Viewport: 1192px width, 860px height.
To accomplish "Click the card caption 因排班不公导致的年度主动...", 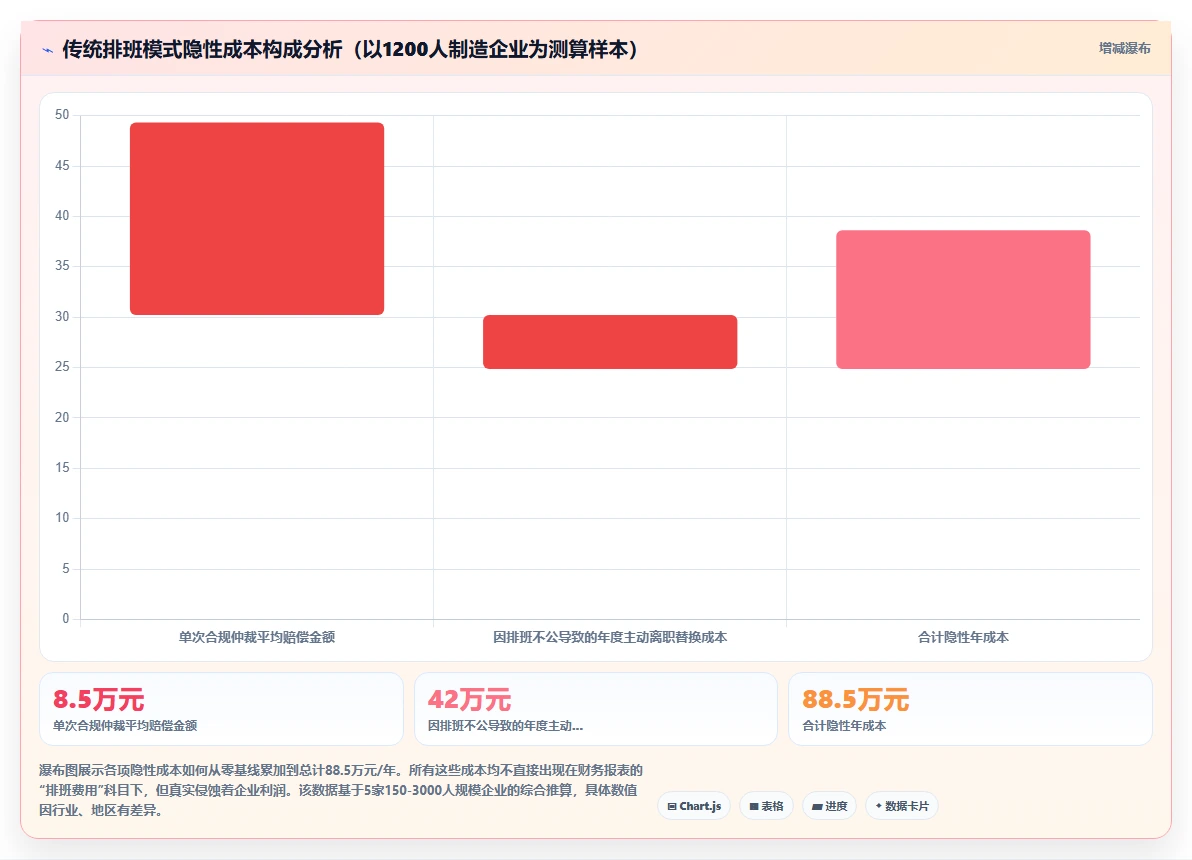I will (506, 725).
